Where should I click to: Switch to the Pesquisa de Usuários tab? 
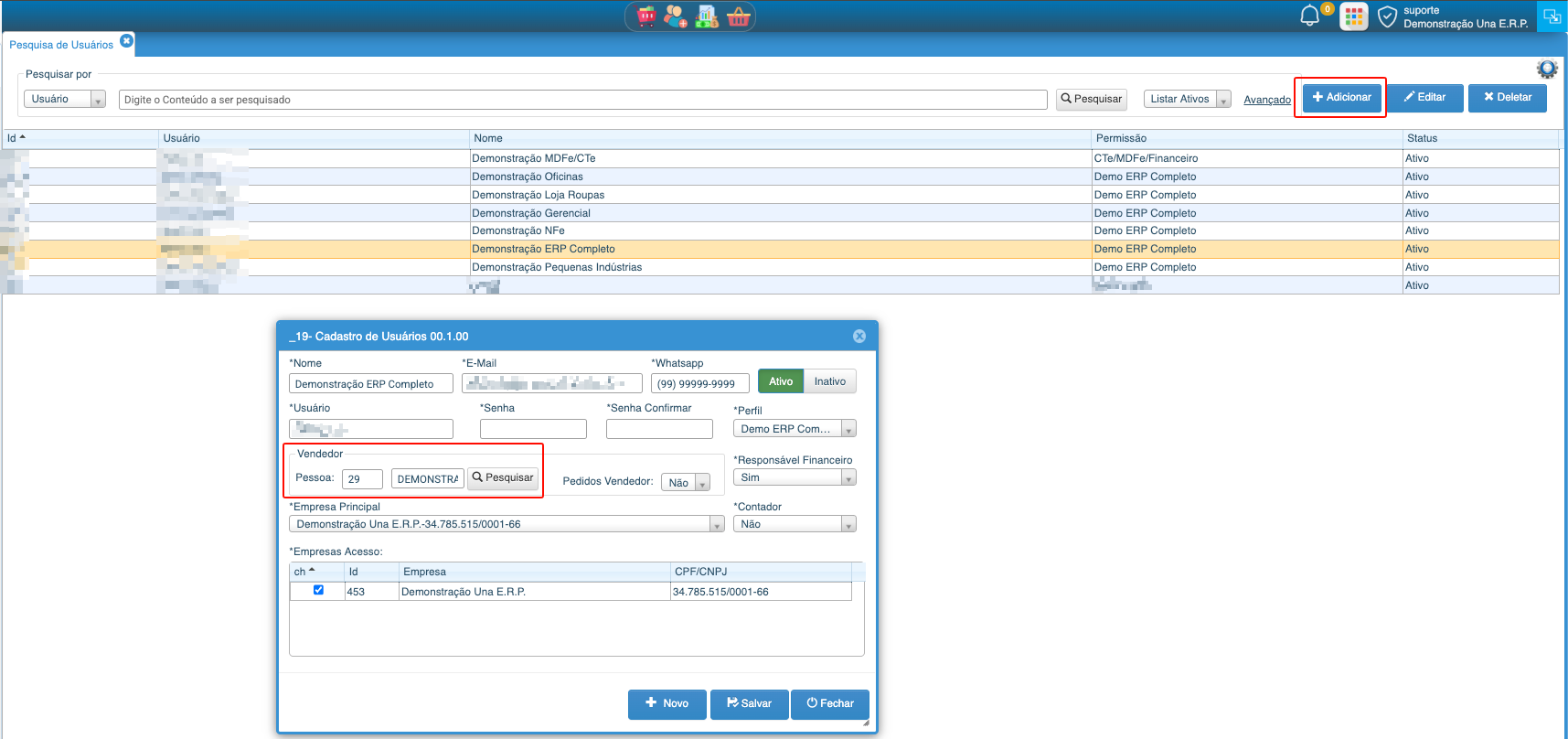click(x=61, y=45)
